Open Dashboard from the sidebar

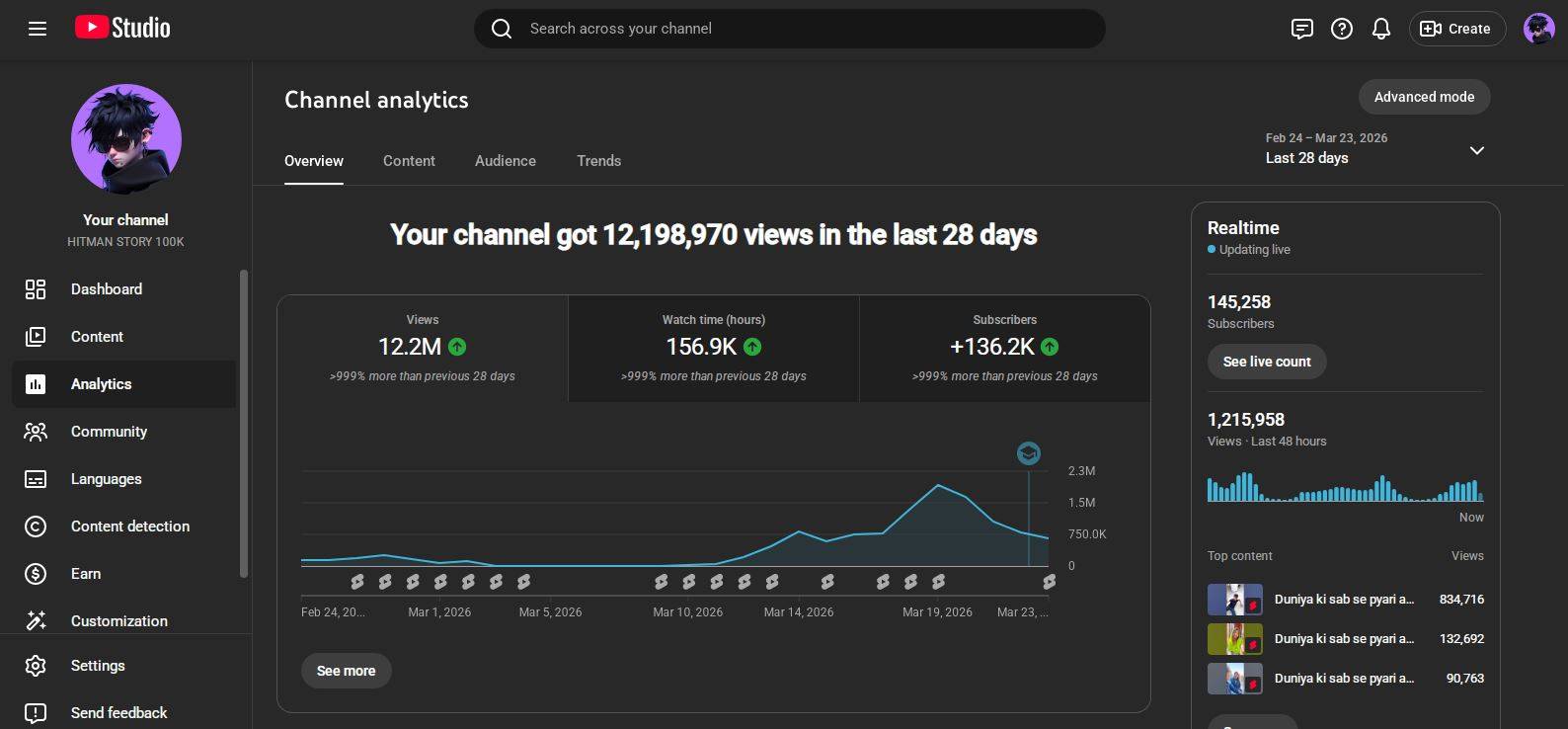107,289
